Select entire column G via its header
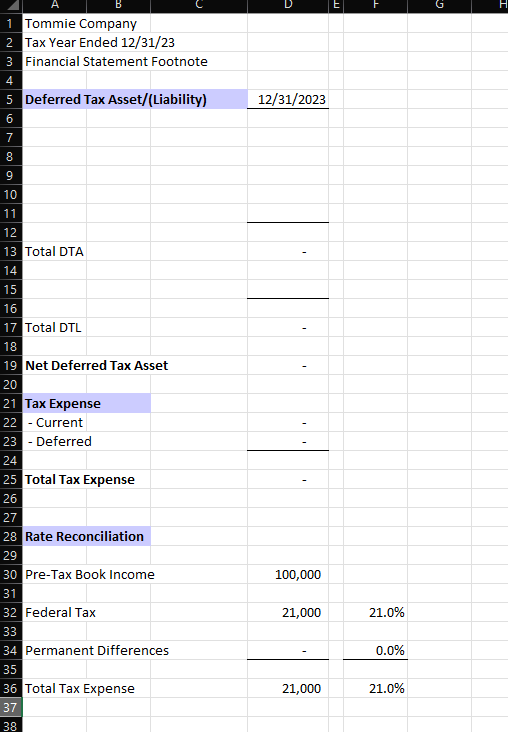This screenshot has width=508, height=732. coord(439,6)
